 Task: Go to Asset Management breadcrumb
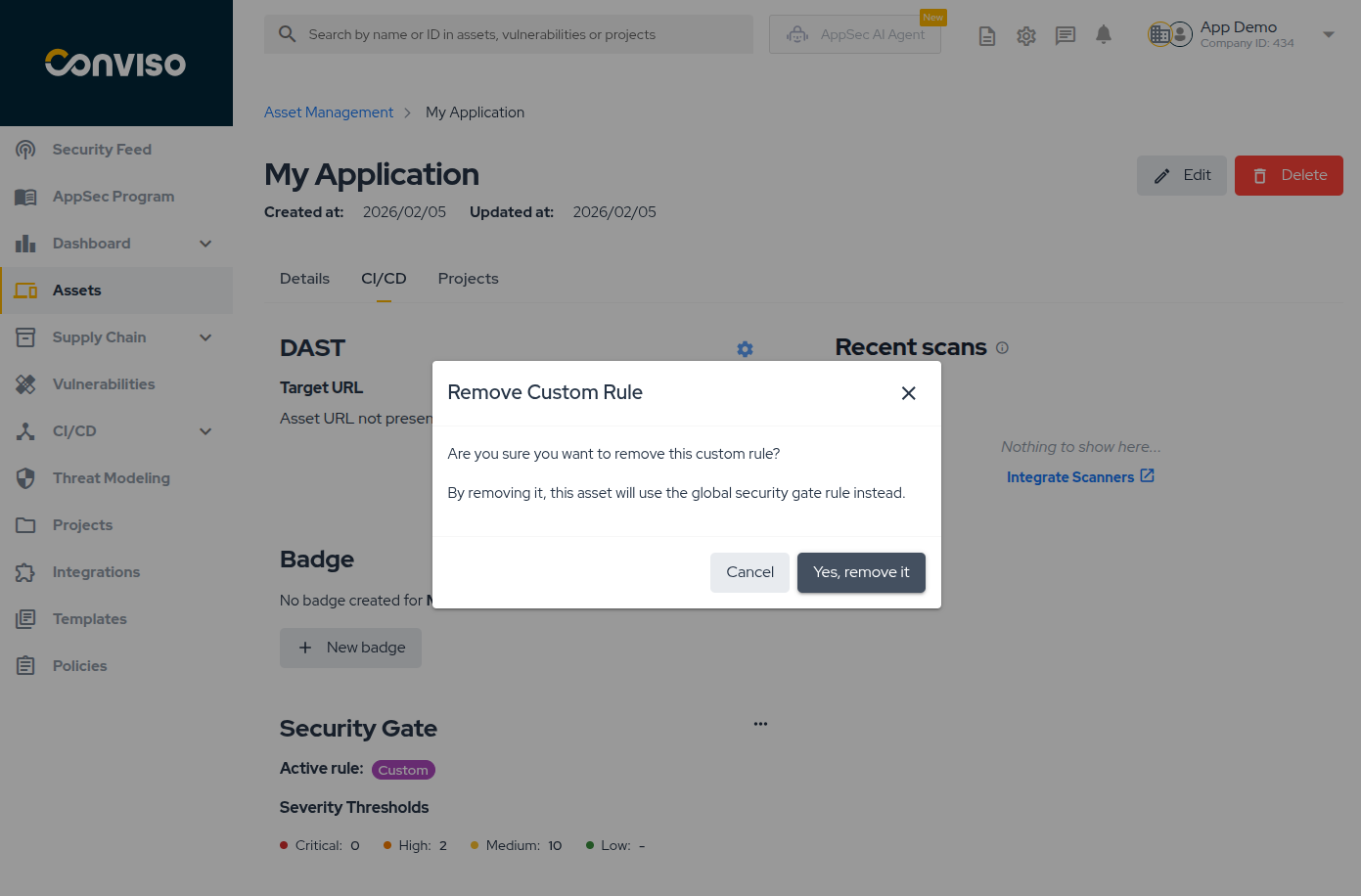click(x=329, y=112)
